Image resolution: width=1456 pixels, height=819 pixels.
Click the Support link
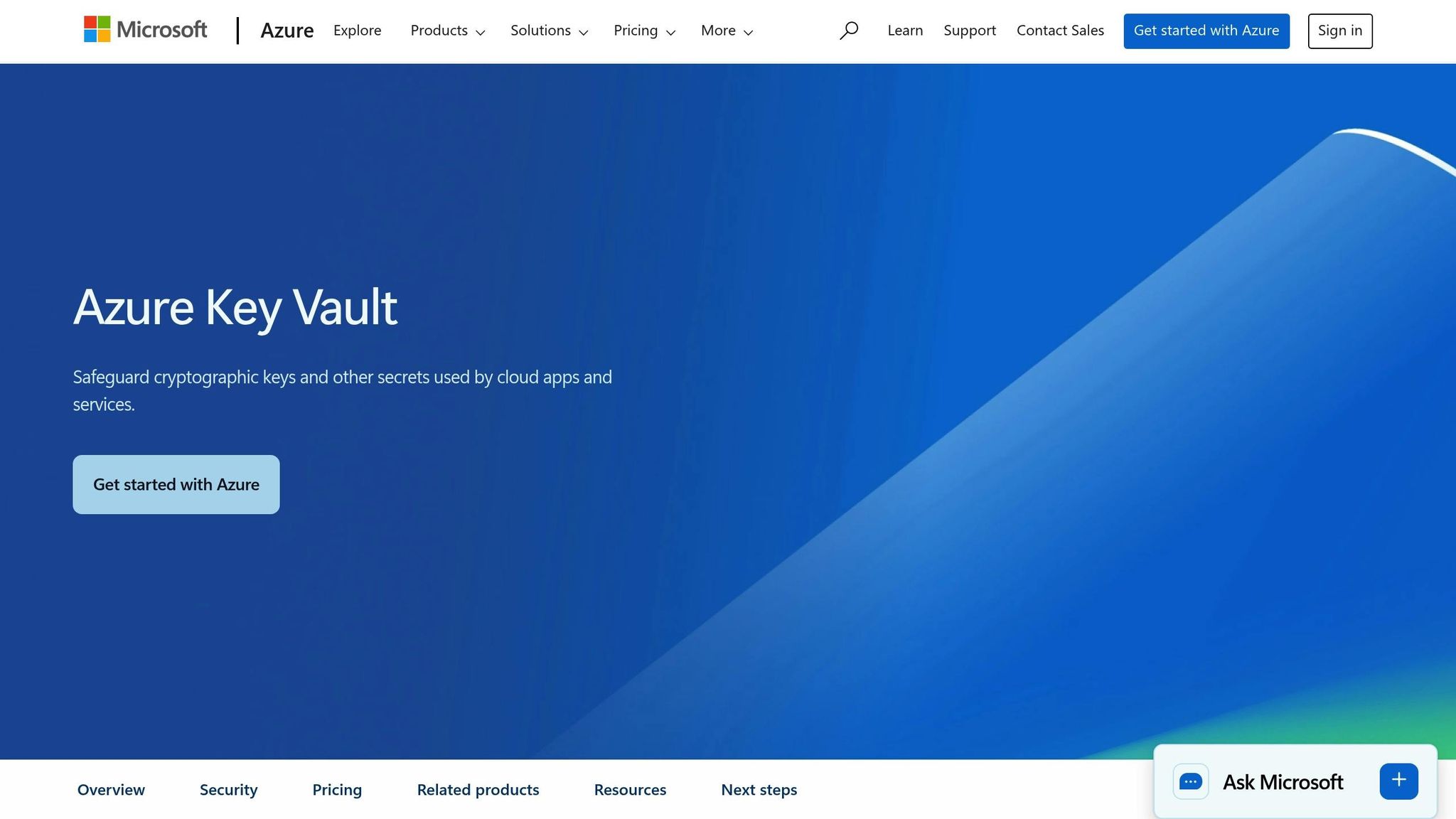[970, 31]
